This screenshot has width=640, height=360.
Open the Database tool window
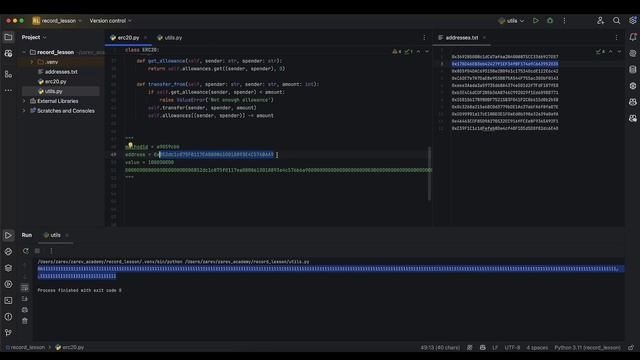[633, 70]
